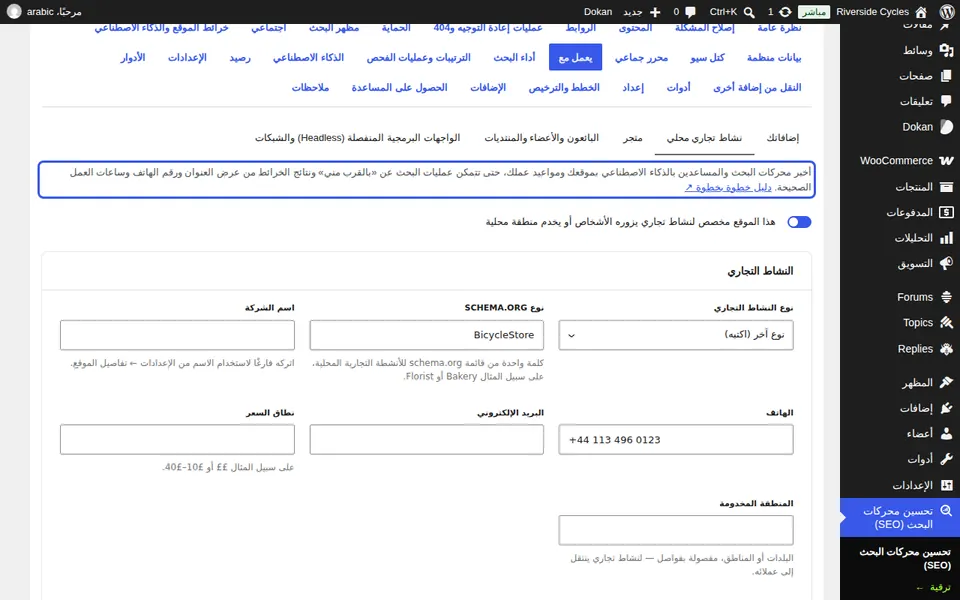960x600 pixels.
Task: Click Dokan in the top admin bar
Action: [x=598, y=12]
